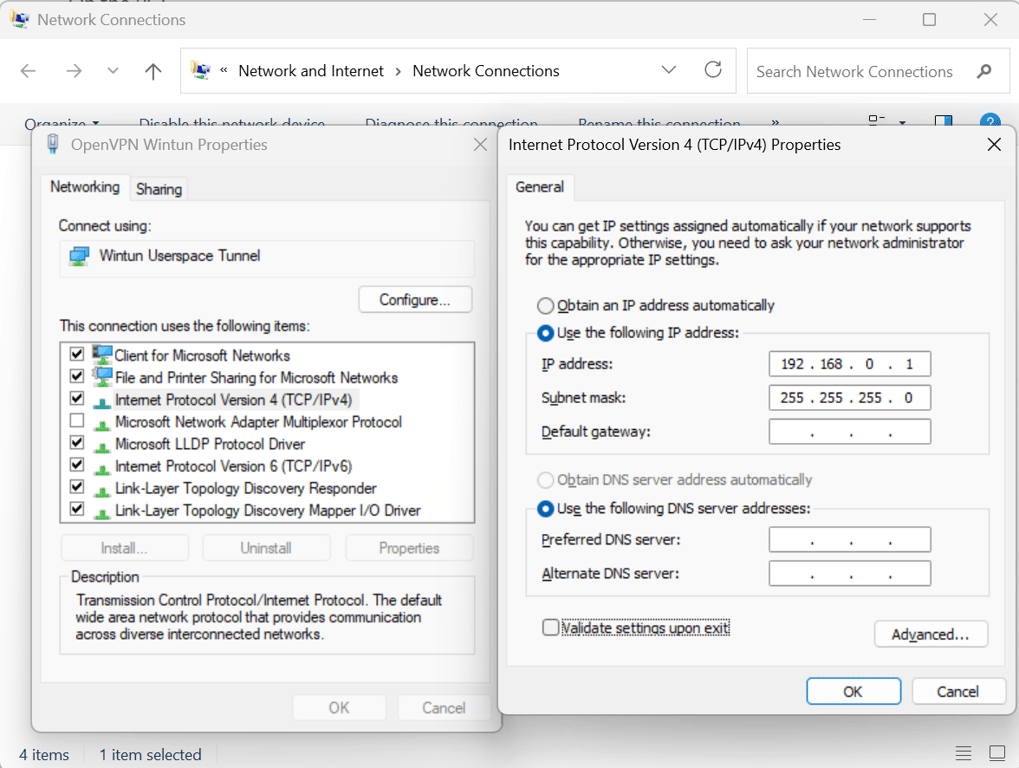Image resolution: width=1019 pixels, height=768 pixels.
Task: Select the General tab in IPv4 Properties
Action: [539, 187]
